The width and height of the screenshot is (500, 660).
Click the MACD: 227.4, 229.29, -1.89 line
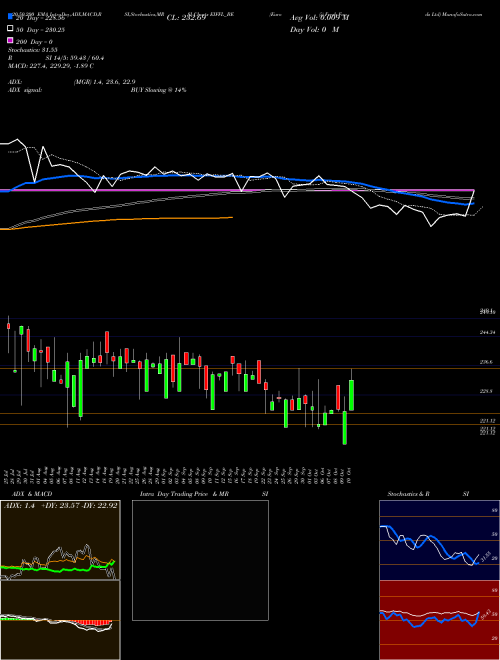click(51, 66)
